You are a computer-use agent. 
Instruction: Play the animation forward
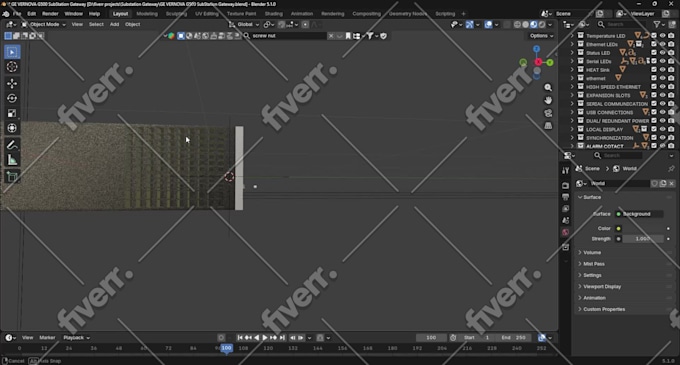[265, 338]
